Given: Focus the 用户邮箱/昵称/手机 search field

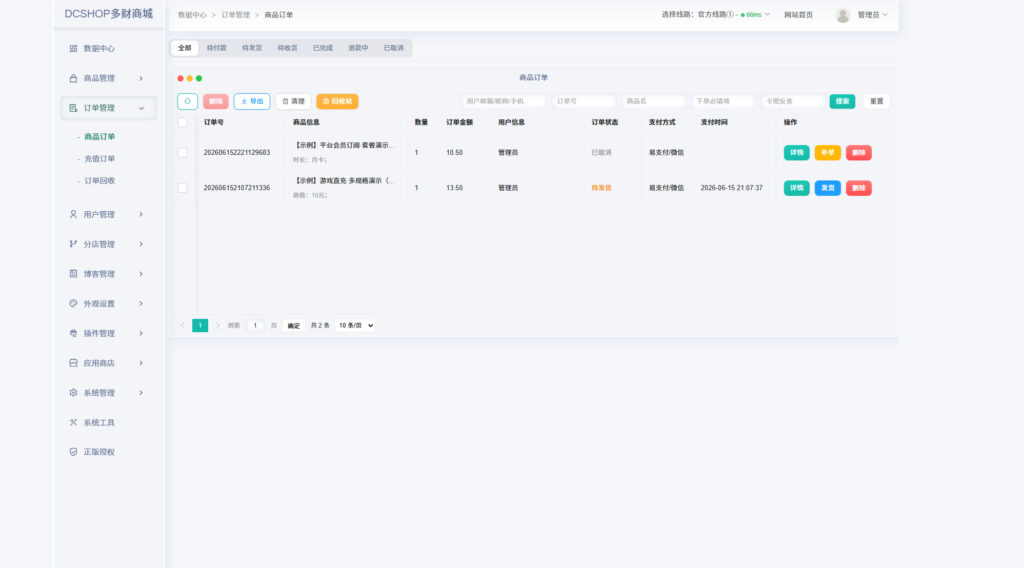Looking at the screenshot, I should pyautogui.click(x=504, y=101).
